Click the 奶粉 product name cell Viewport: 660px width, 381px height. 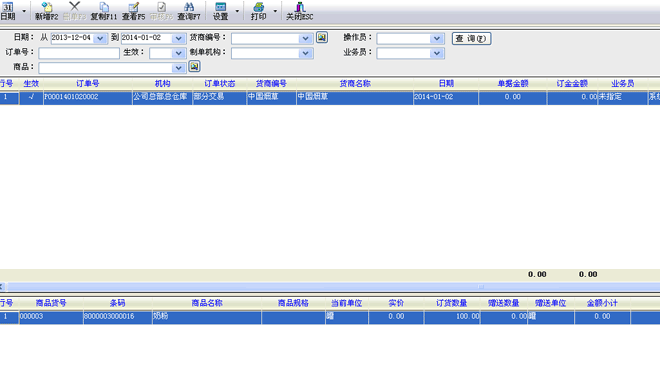click(x=207, y=317)
